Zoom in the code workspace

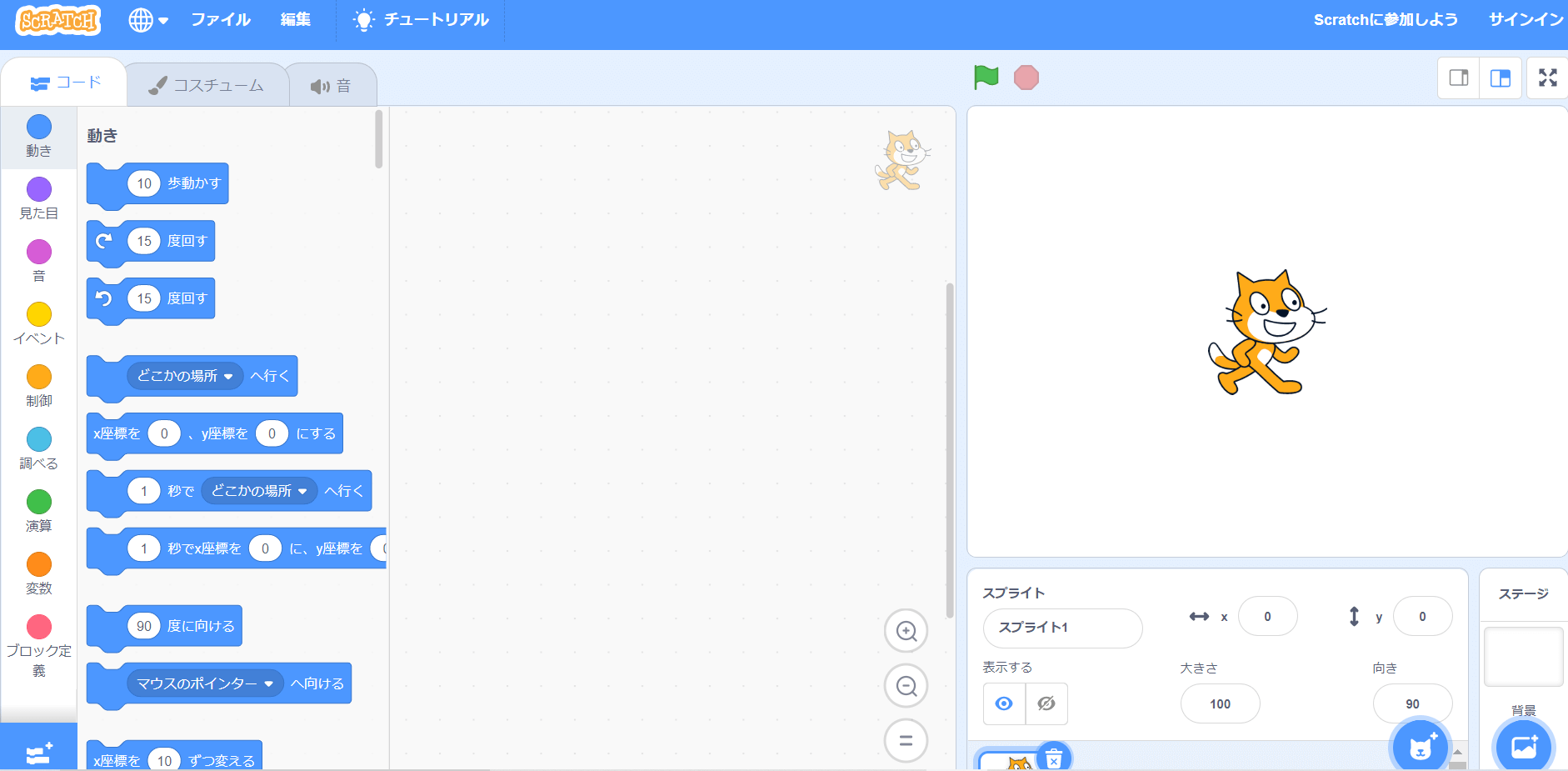pos(906,631)
